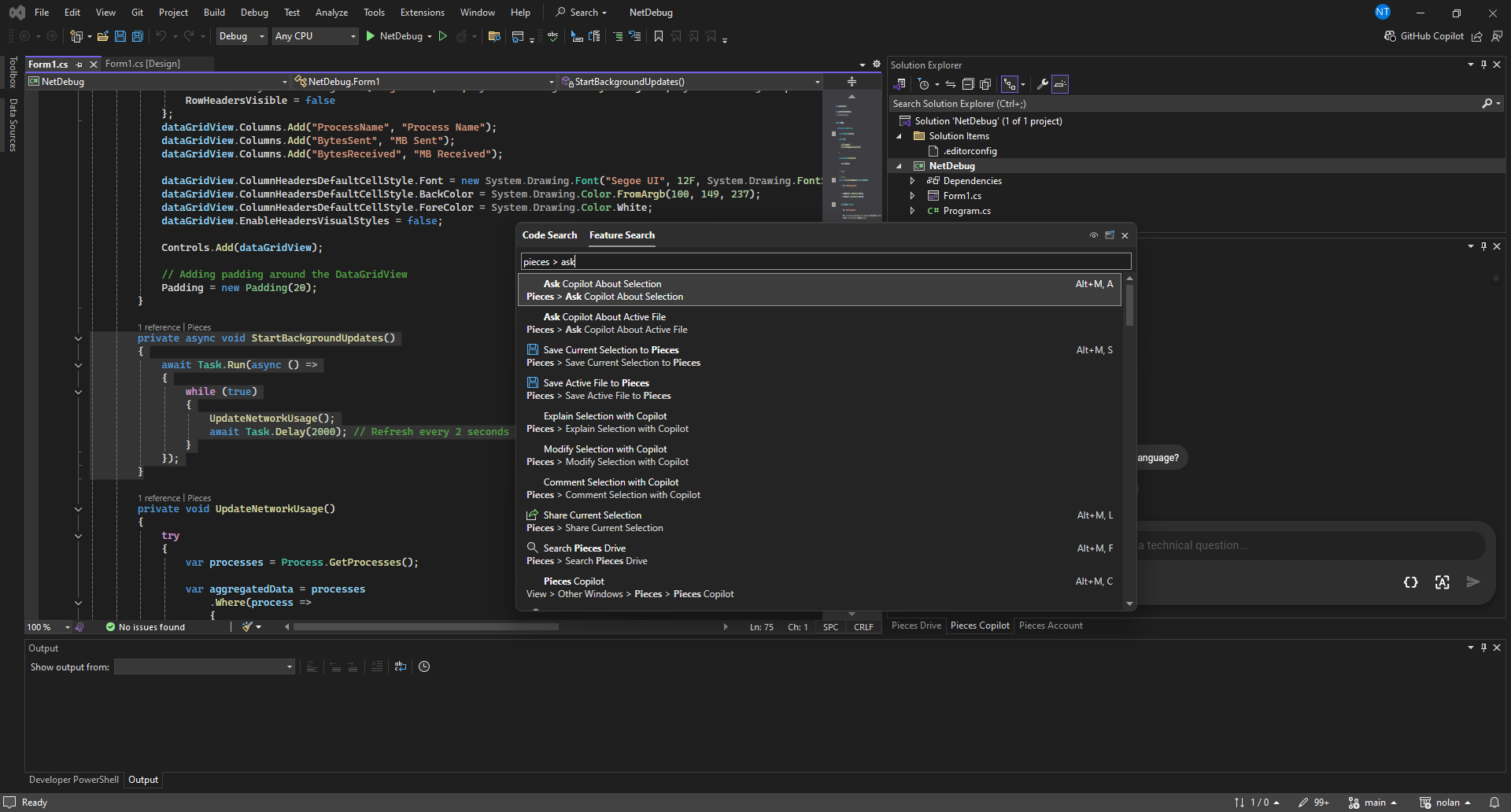
Task: Click the search results vertical scrollbar thumb
Action: point(1129,304)
